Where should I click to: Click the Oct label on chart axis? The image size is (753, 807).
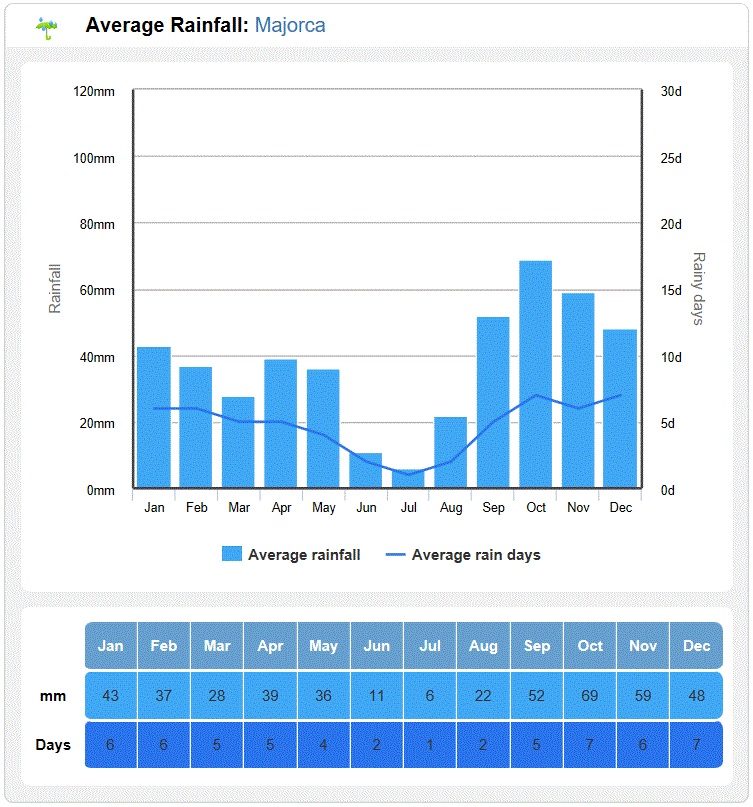536,507
